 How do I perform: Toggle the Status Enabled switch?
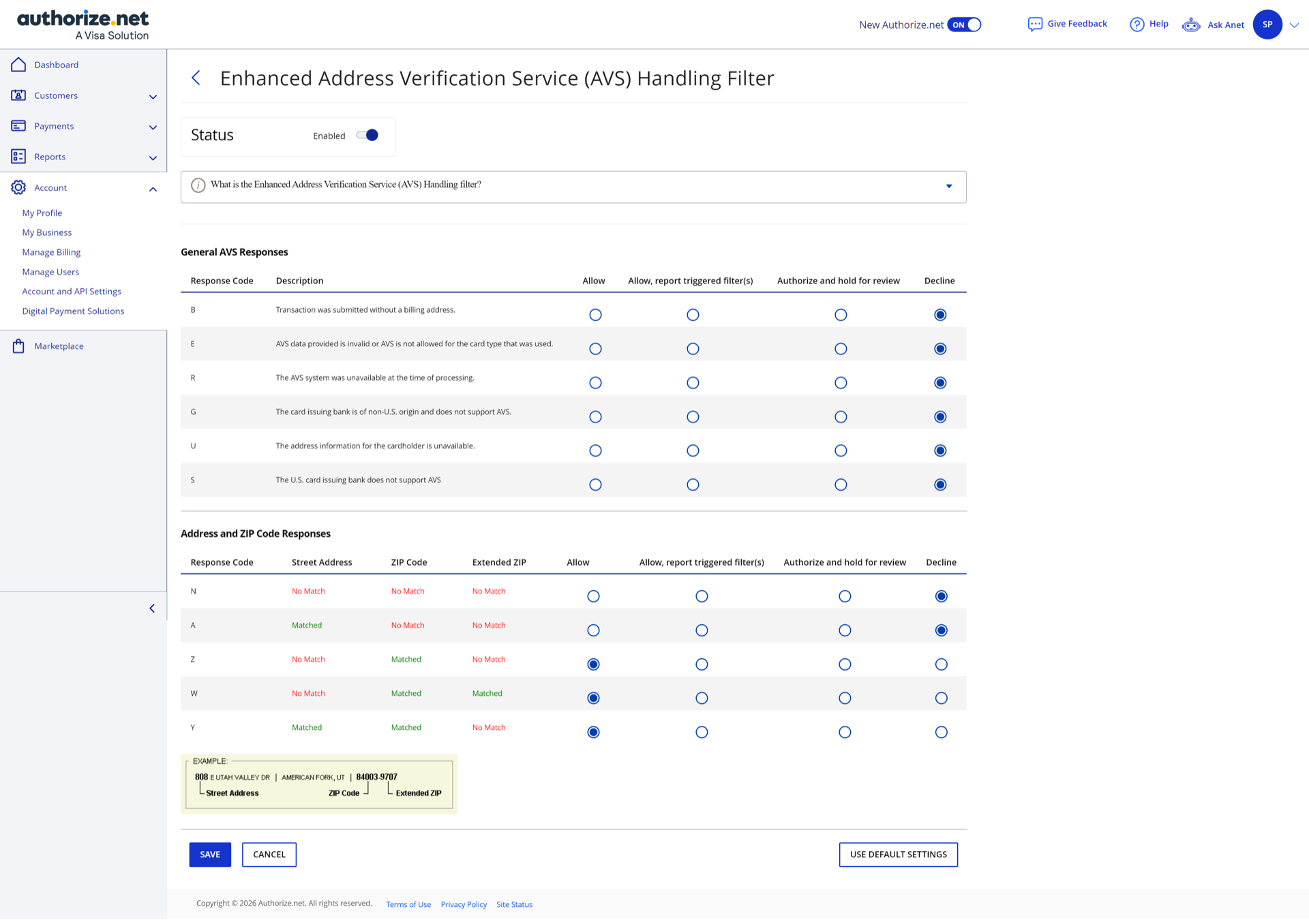[367, 135]
